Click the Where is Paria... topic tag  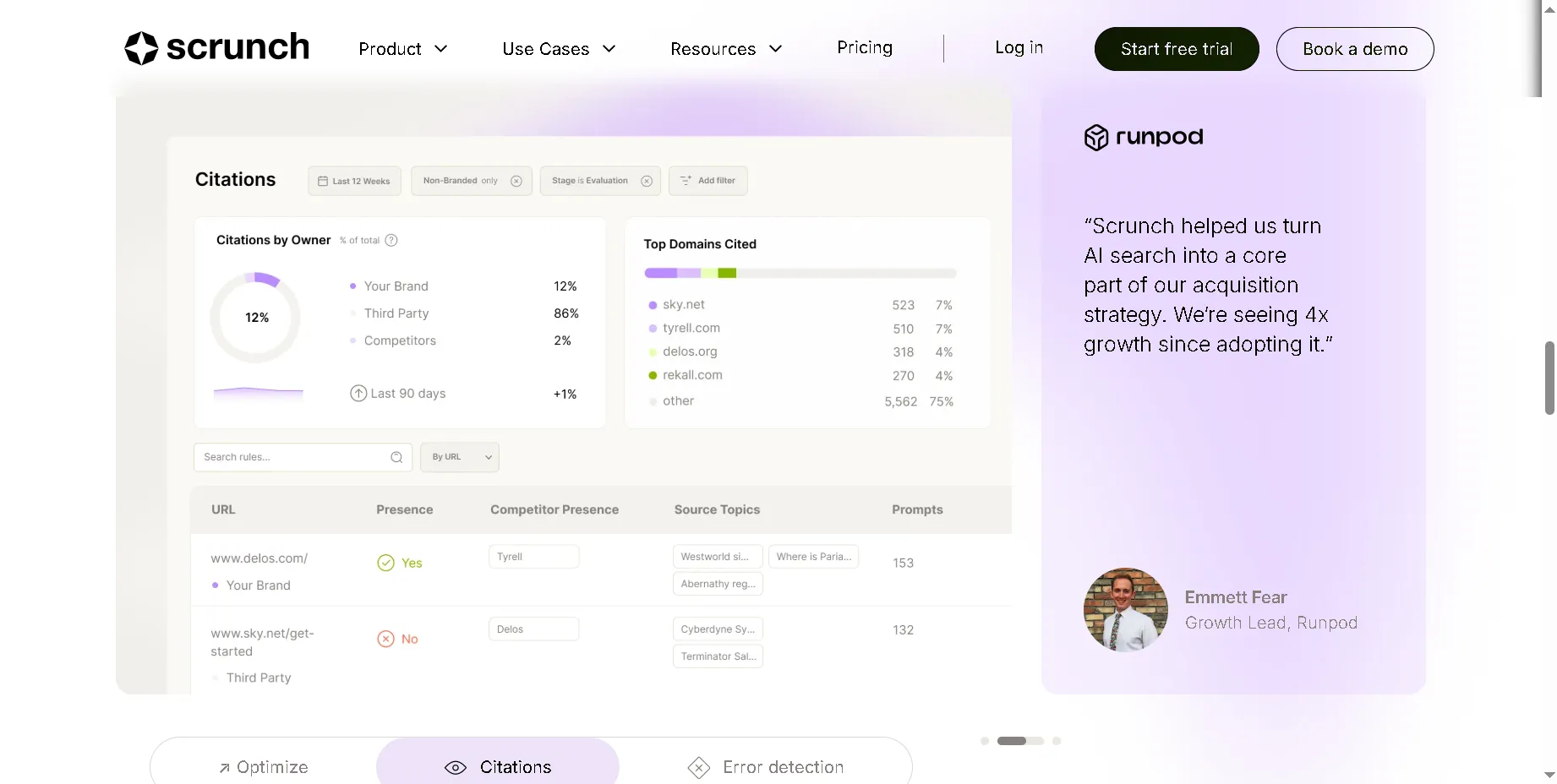(813, 557)
